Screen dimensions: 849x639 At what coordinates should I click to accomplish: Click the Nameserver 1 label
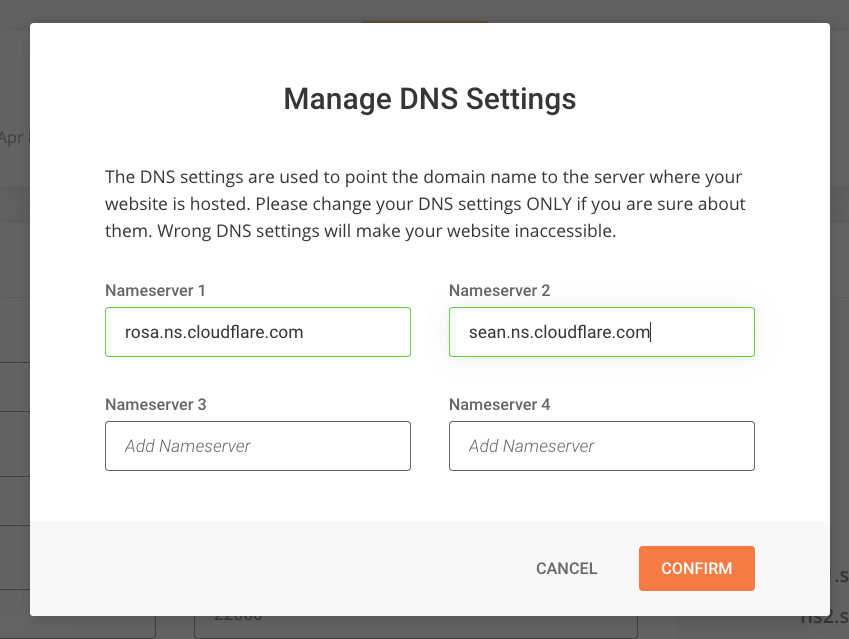(155, 290)
